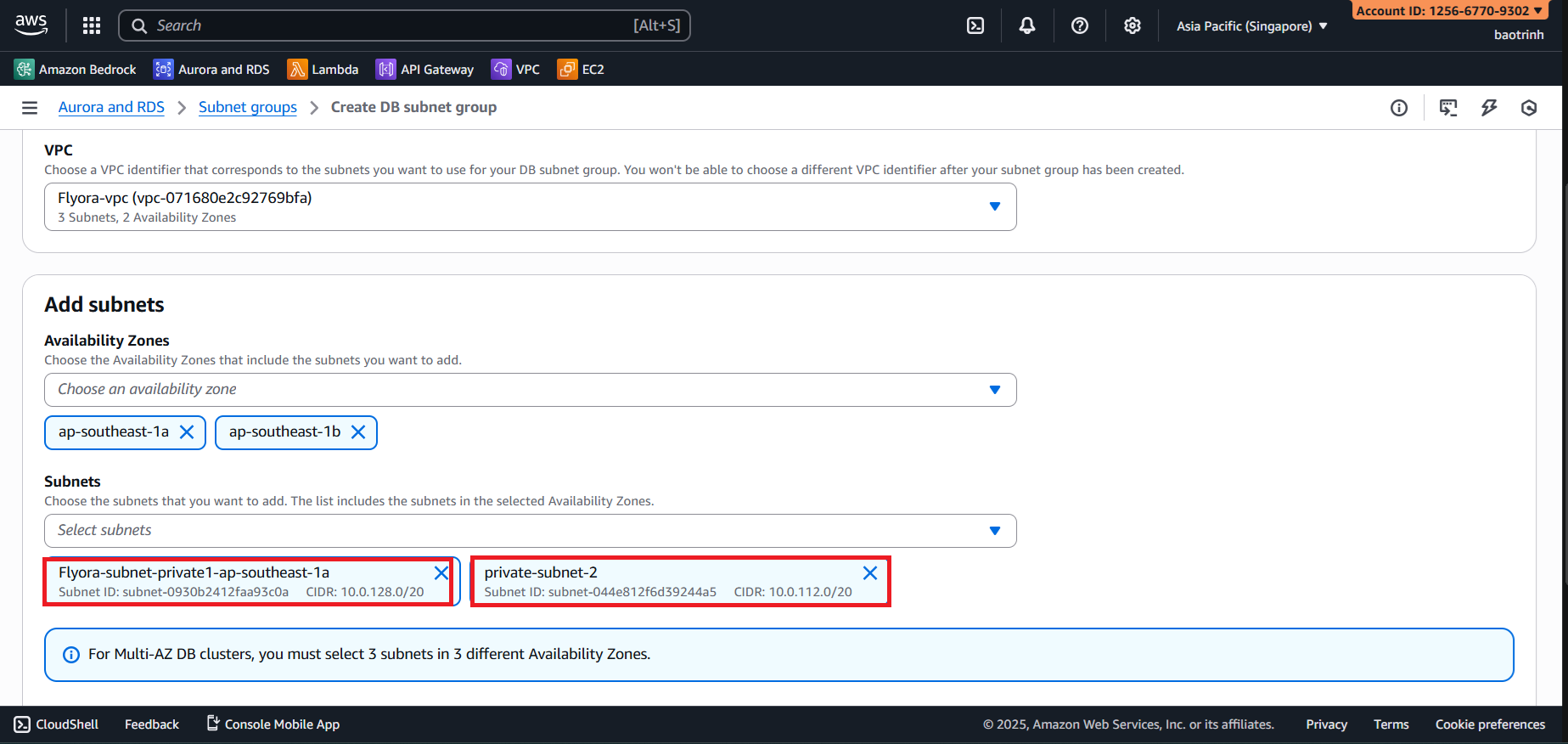1568x744 pixels.
Task: Open the AWS services grid menu
Action: pos(92,25)
